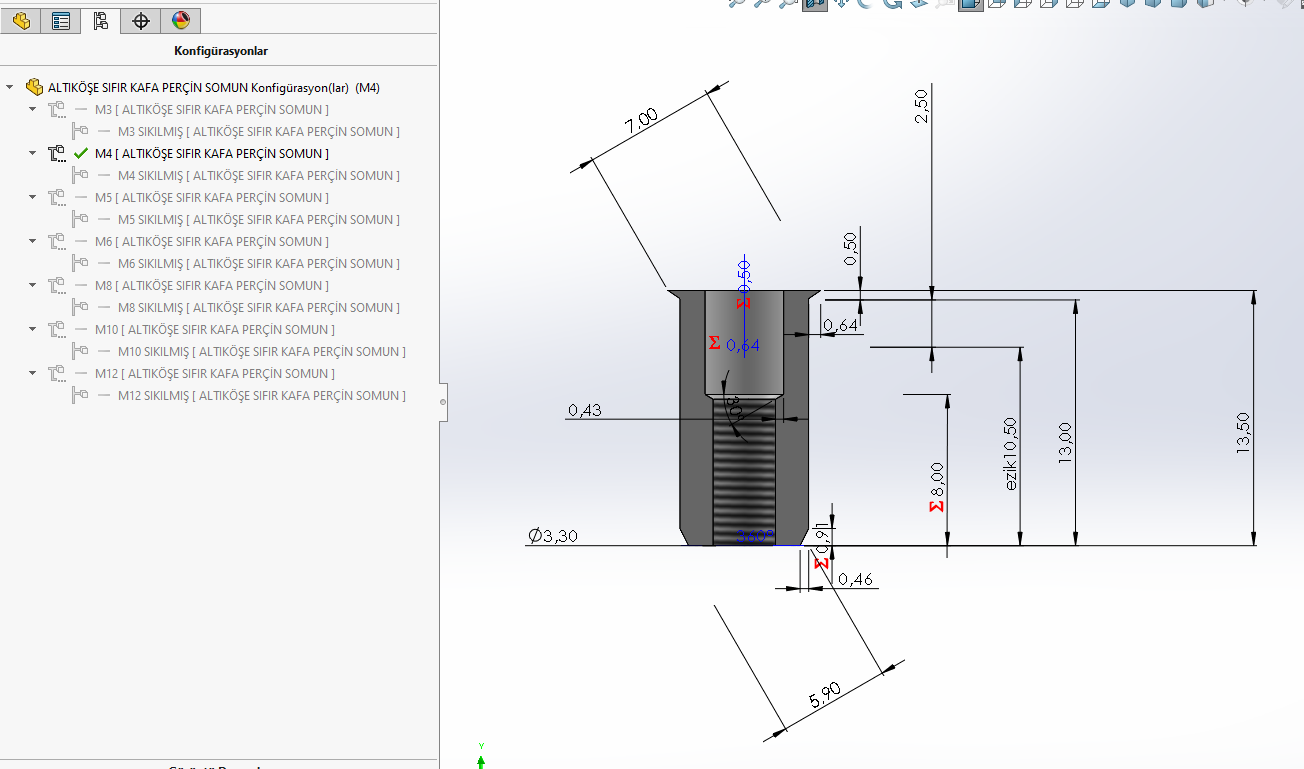The height and width of the screenshot is (769, 1304).
Task: Click the derived config icon of M3 SIKILMIŞ
Action: [81, 131]
